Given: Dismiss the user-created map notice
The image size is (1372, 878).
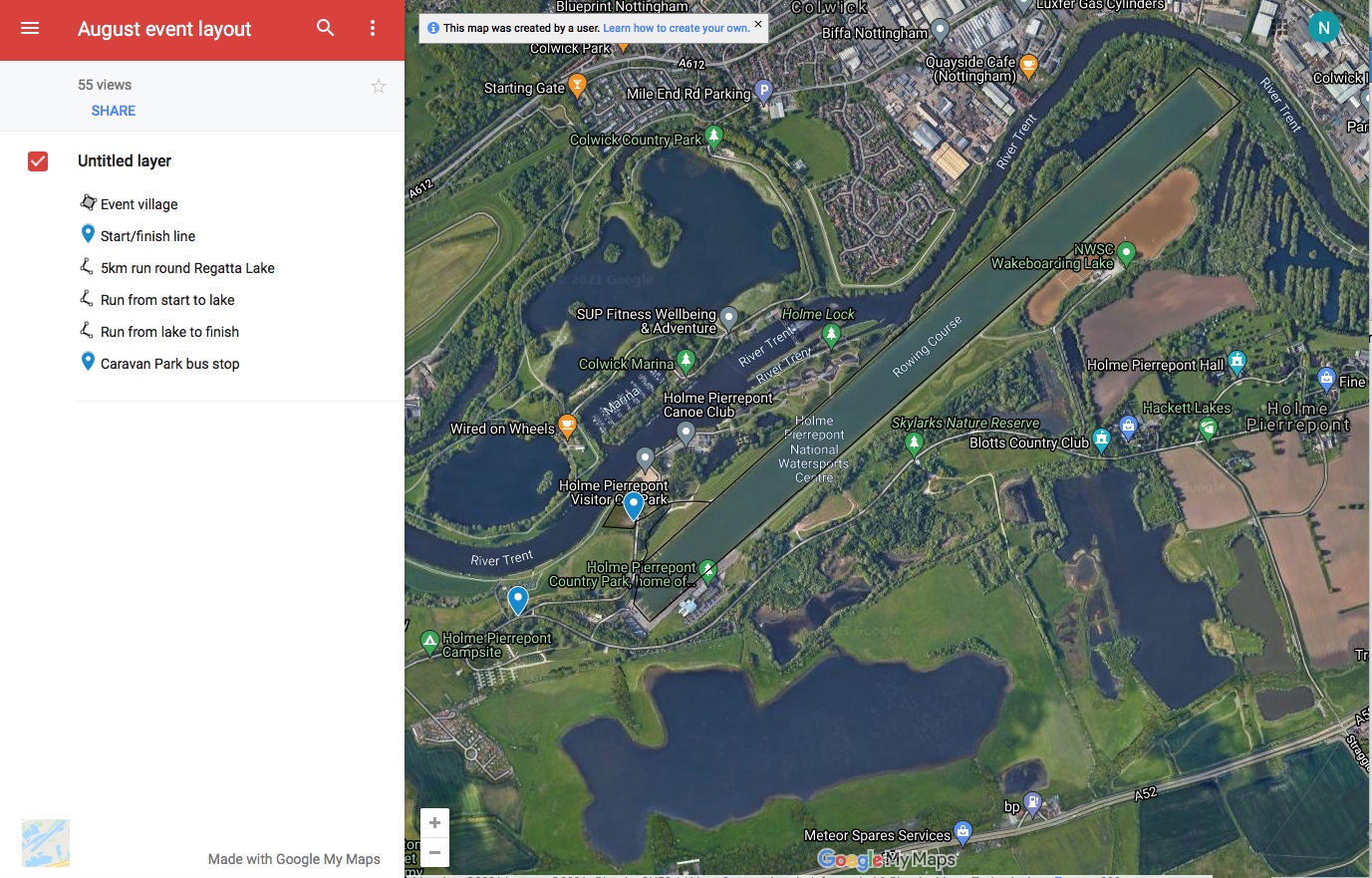Looking at the screenshot, I should coord(758,24).
